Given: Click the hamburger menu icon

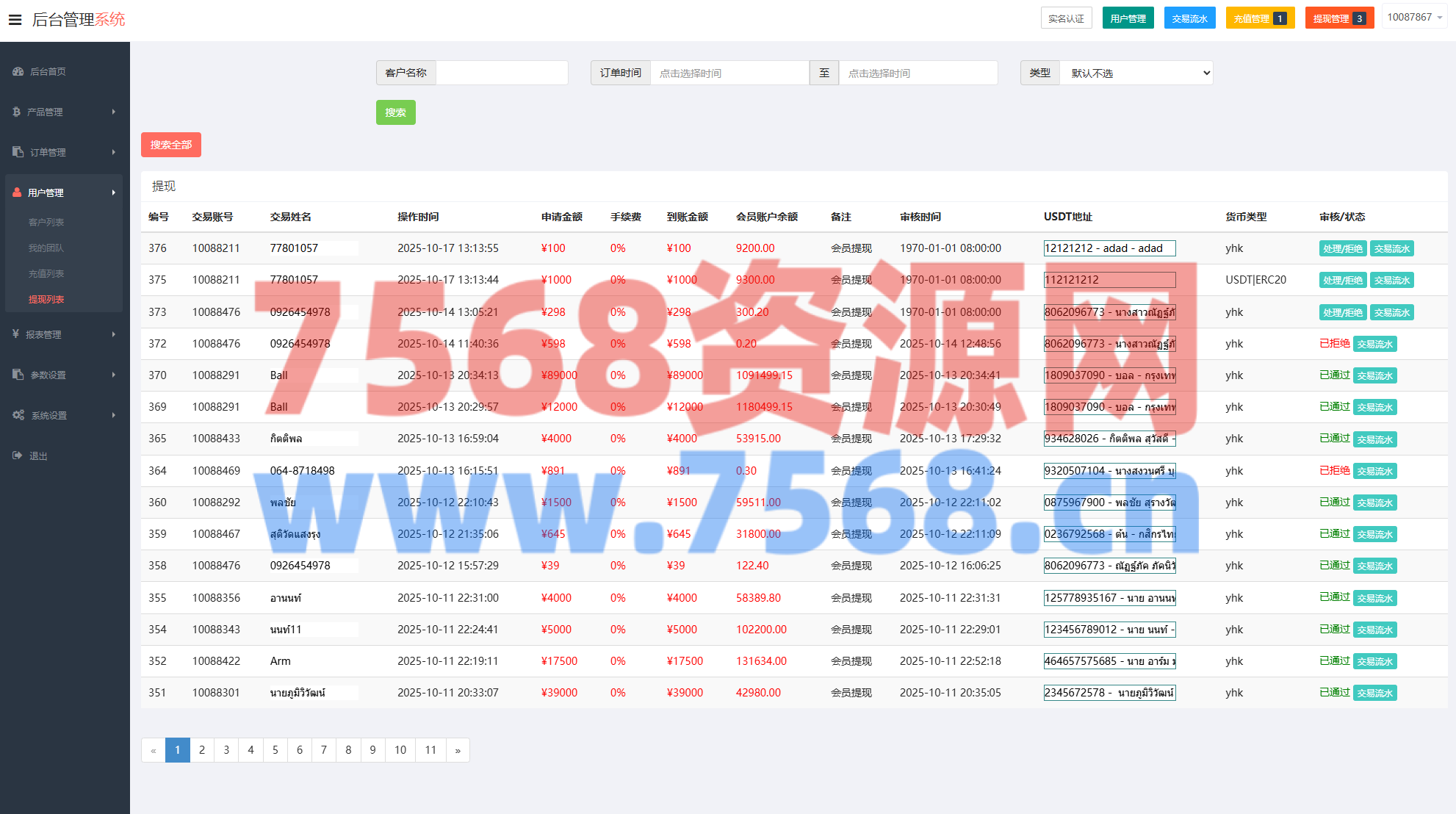Looking at the screenshot, I should (x=15, y=20).
